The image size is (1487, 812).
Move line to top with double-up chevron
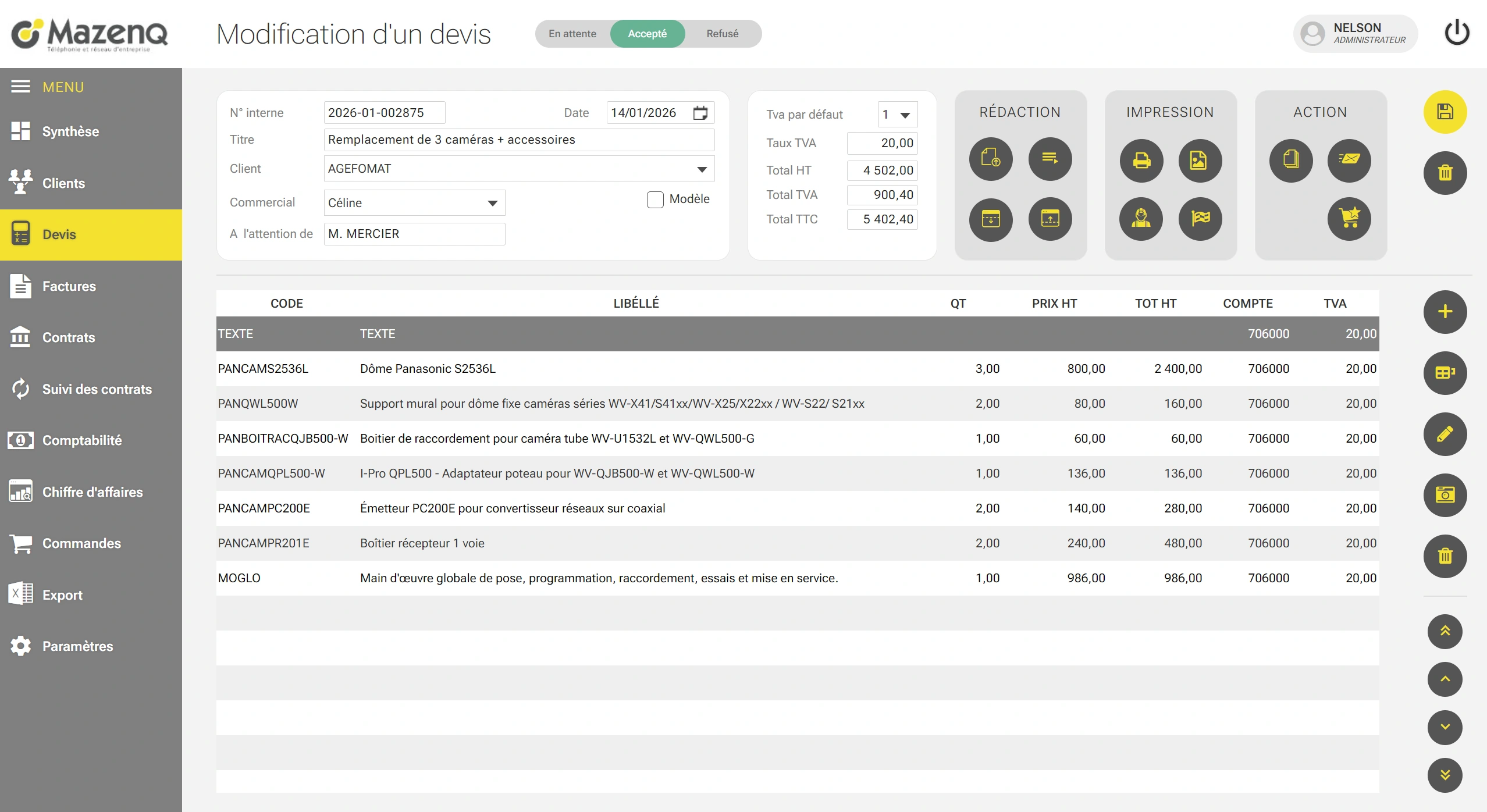click(1445, 632)
